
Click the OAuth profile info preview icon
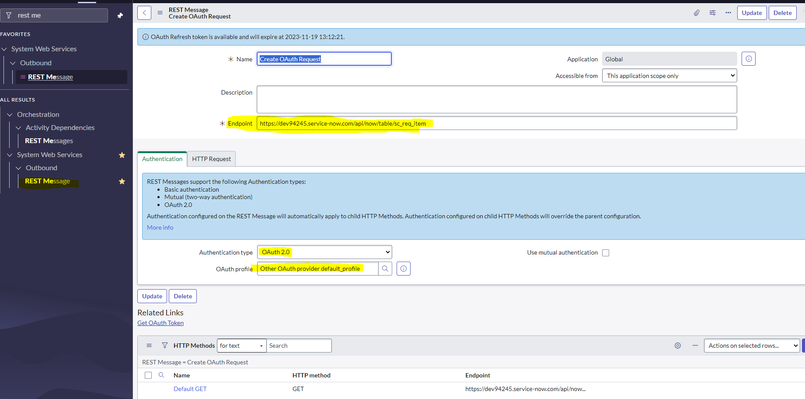coord(404,269)
